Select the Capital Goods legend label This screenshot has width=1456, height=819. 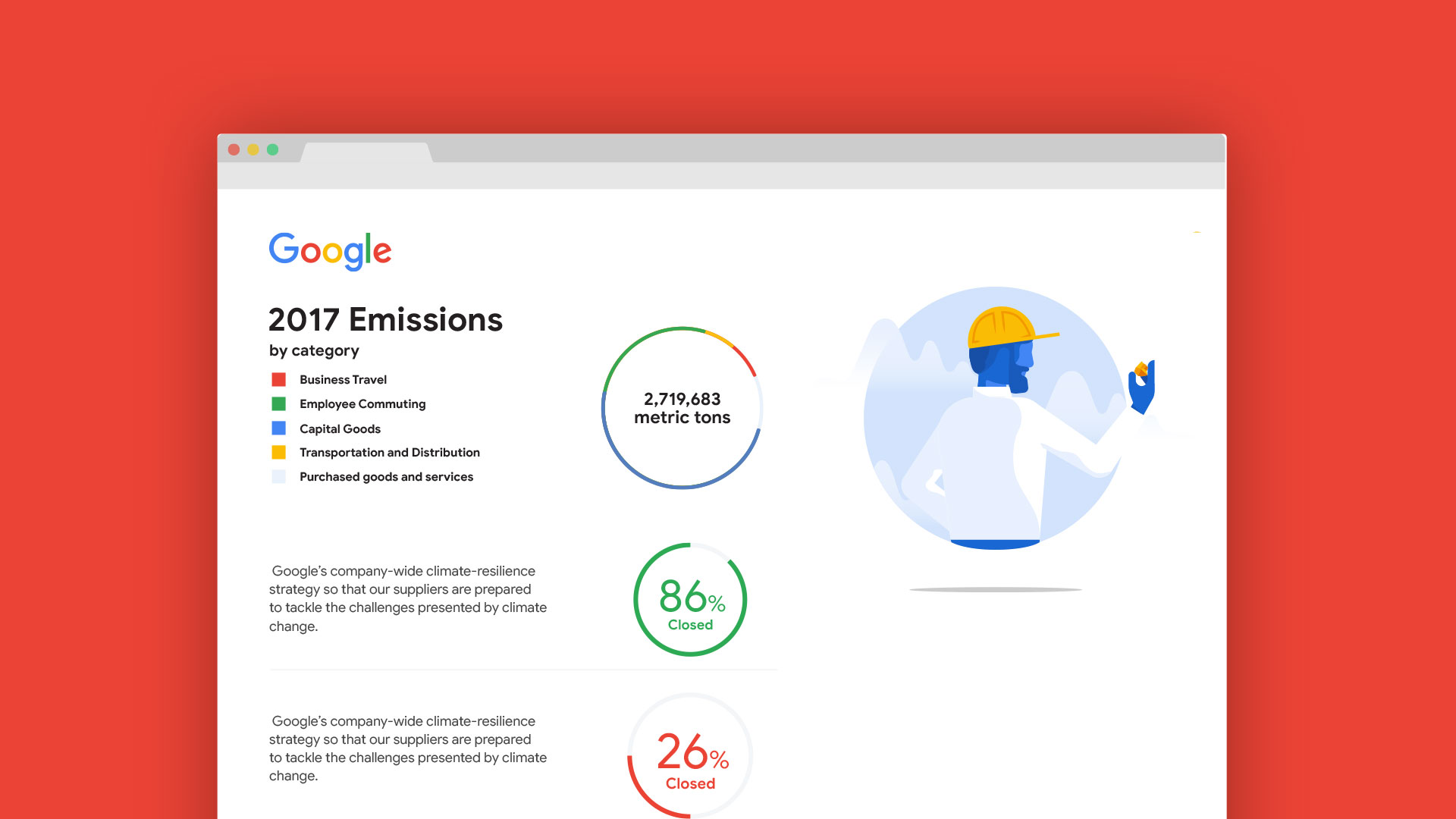point(340,428)
